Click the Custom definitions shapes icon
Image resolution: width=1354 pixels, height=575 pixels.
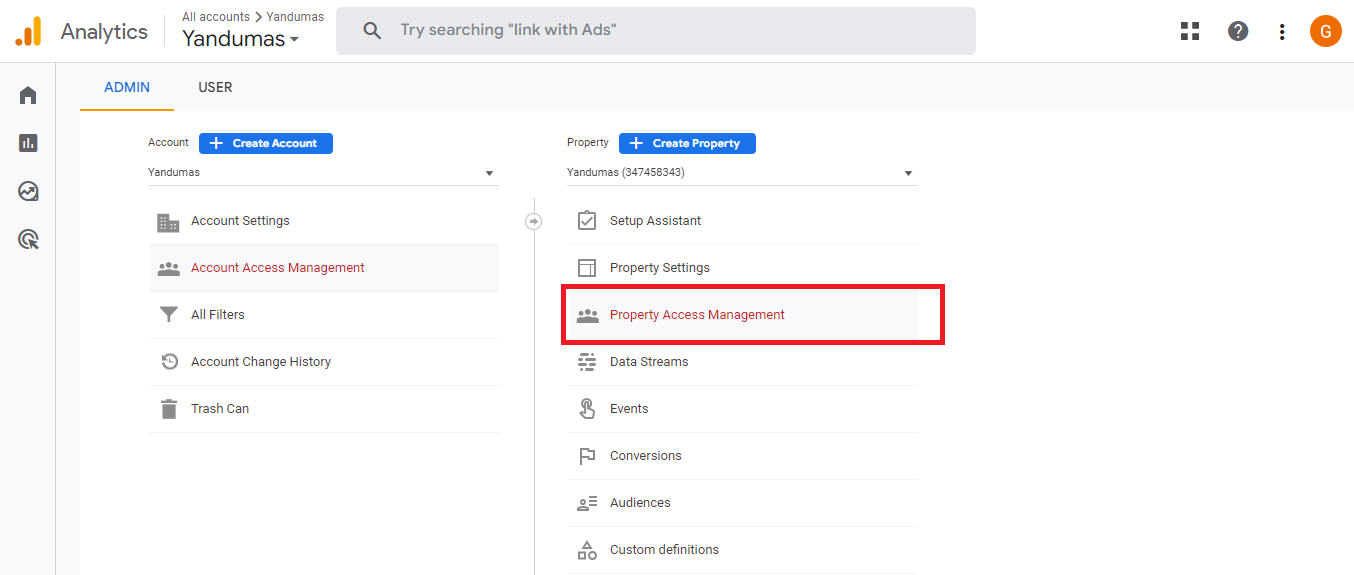pos(587,550)
